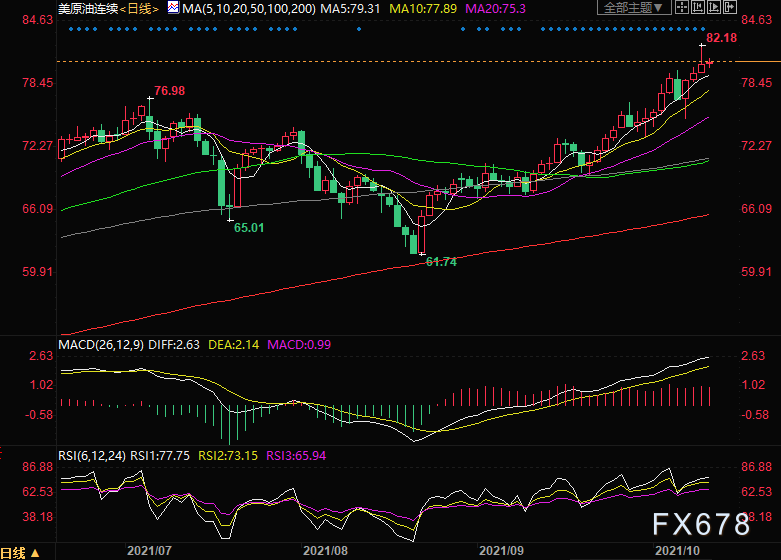This screenshot has height=560, width=781.
Task: Click the 2021/09 date marker
Action: (501, 551)
